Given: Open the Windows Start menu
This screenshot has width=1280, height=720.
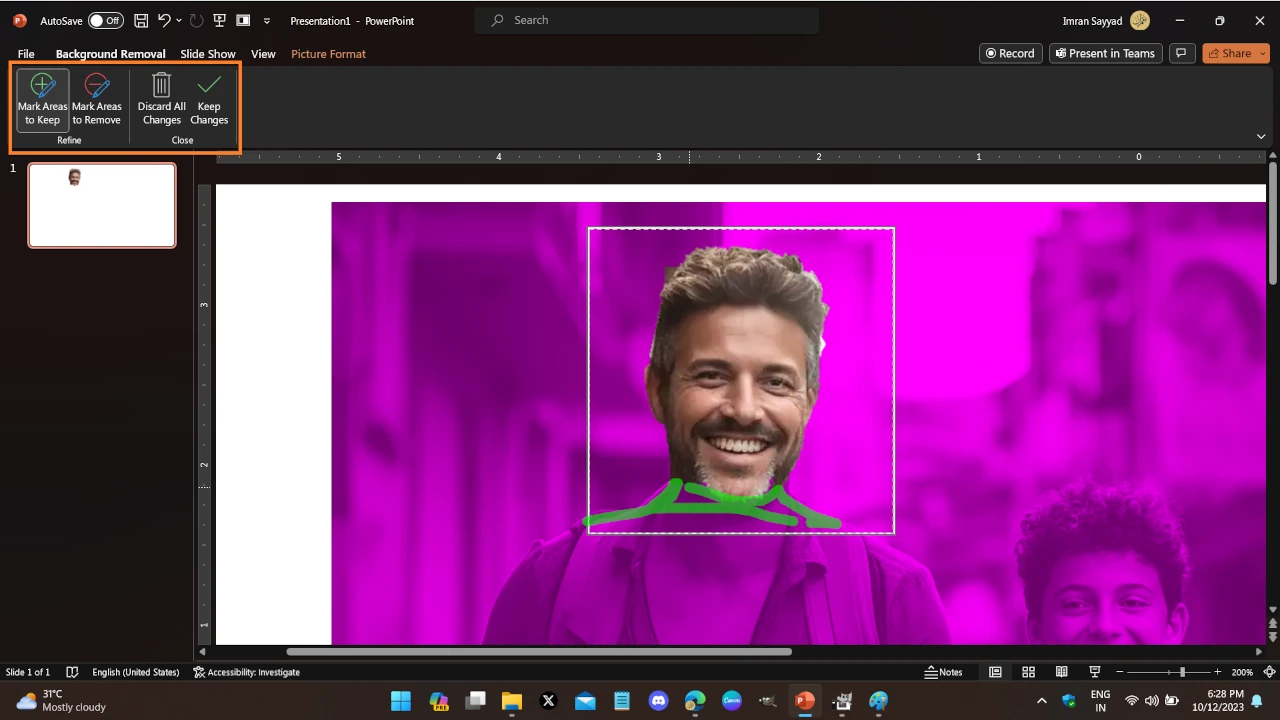Looking at the screenshot, I should 401,701.
